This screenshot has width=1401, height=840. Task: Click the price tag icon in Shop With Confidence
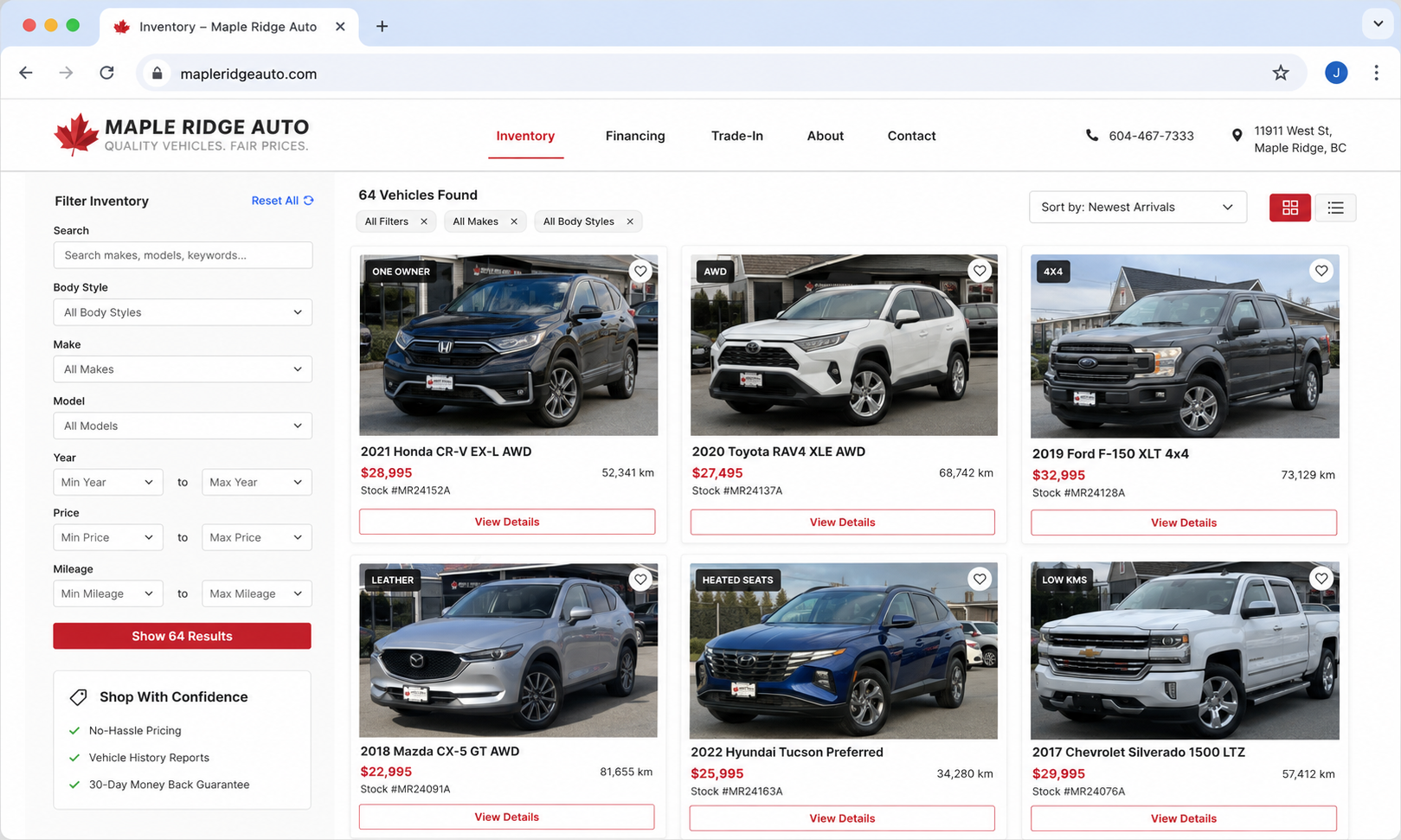[x=78, y=696]
